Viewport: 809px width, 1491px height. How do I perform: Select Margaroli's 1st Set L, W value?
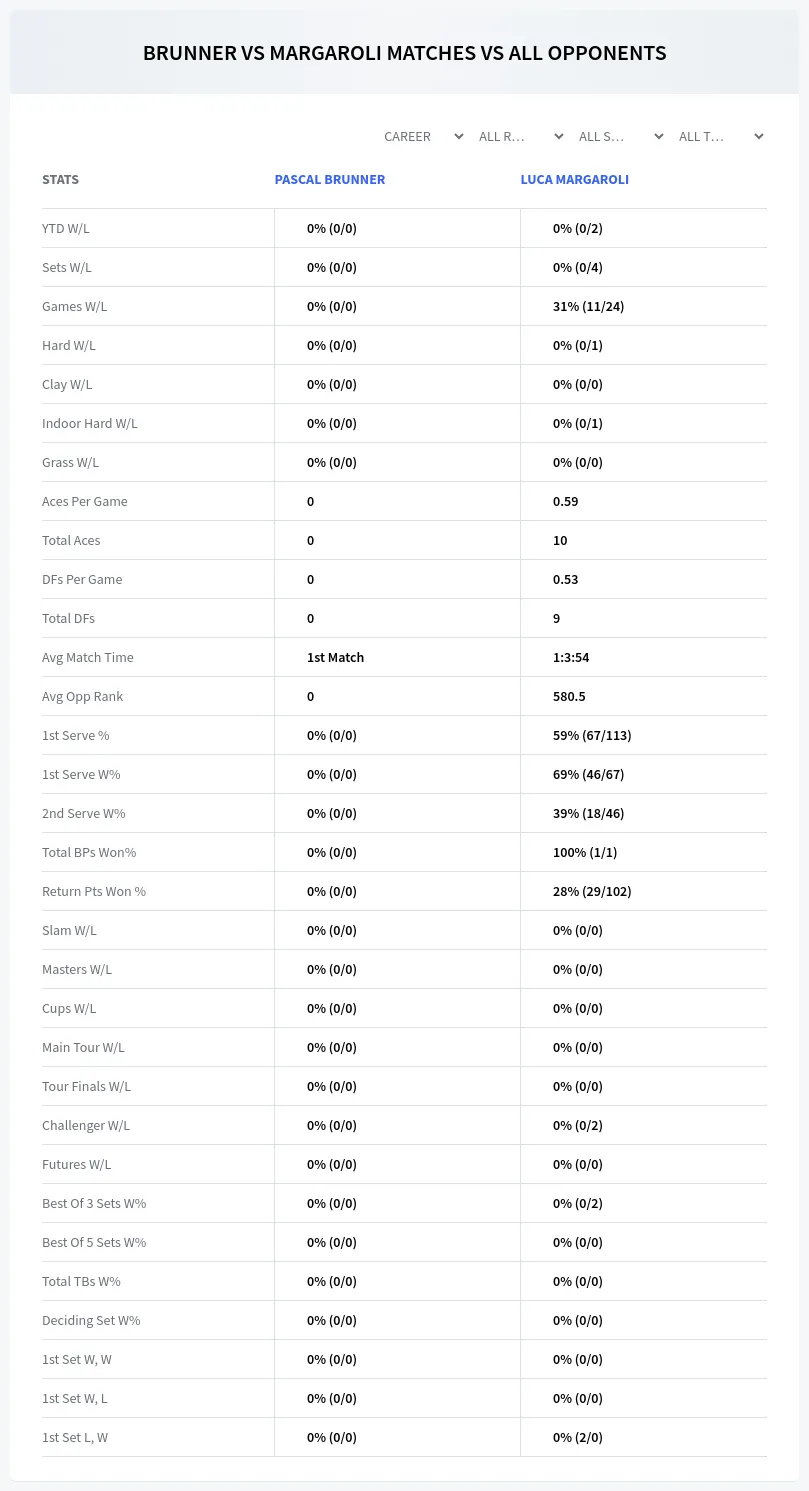tap(578, 1437)
